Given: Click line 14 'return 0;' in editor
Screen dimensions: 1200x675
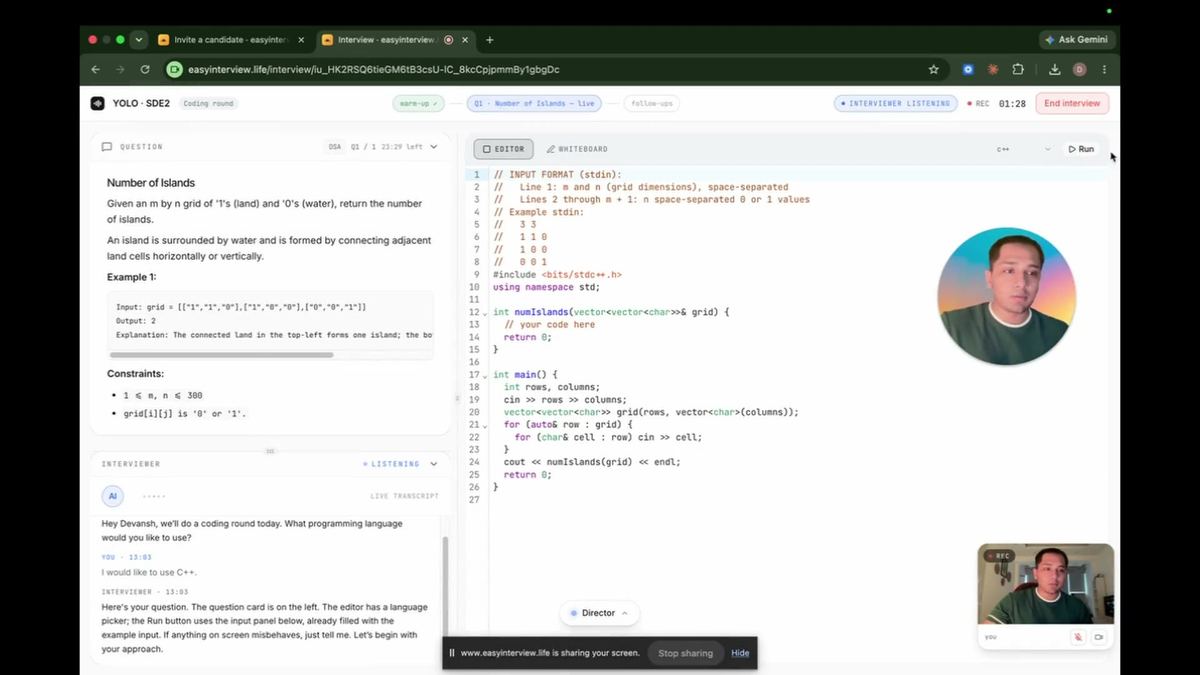Looking at the screenshot, I should (x=527, y=337).
